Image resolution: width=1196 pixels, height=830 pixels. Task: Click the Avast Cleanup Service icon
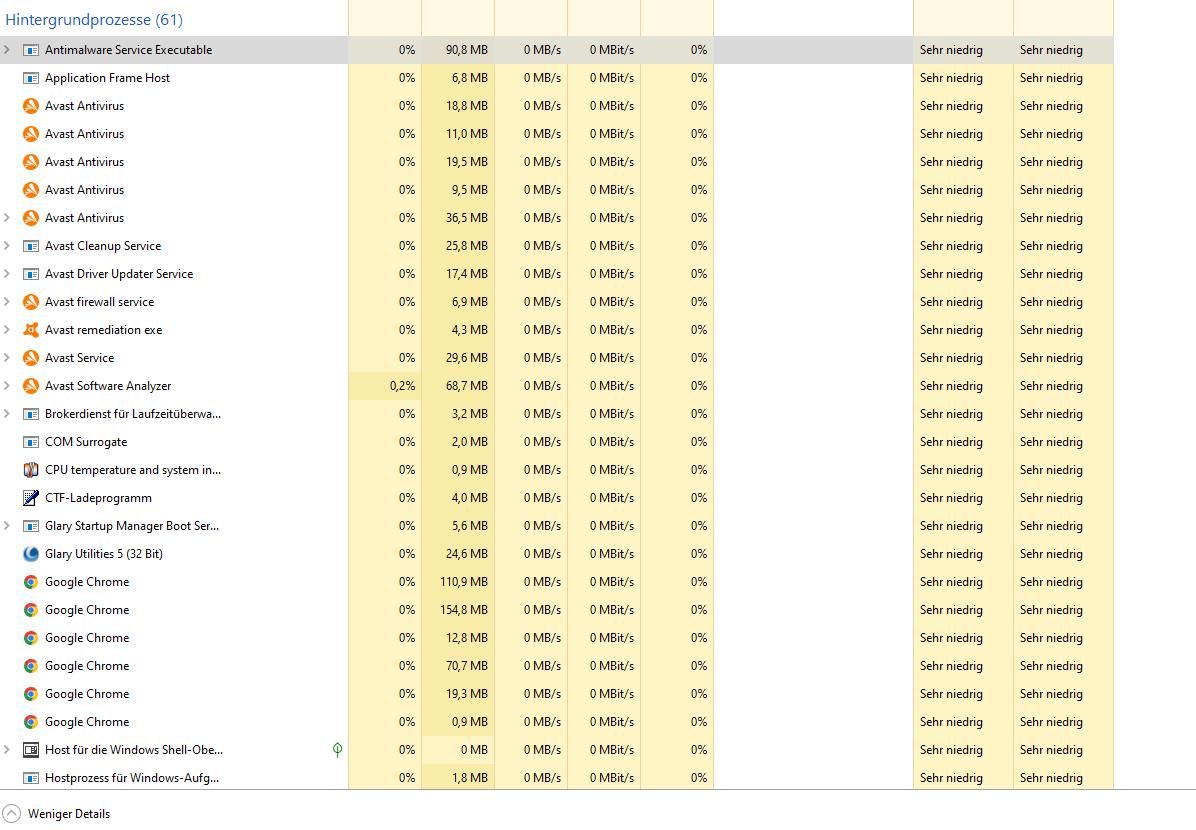31,246
